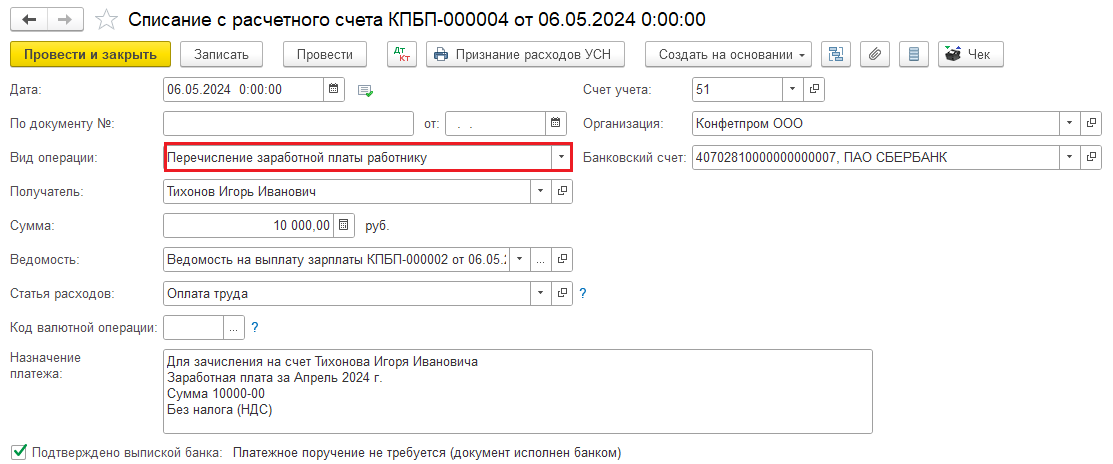Click the 'от' date input field
This screenshot has width=1113, height=464.
[x=496, y=123]
